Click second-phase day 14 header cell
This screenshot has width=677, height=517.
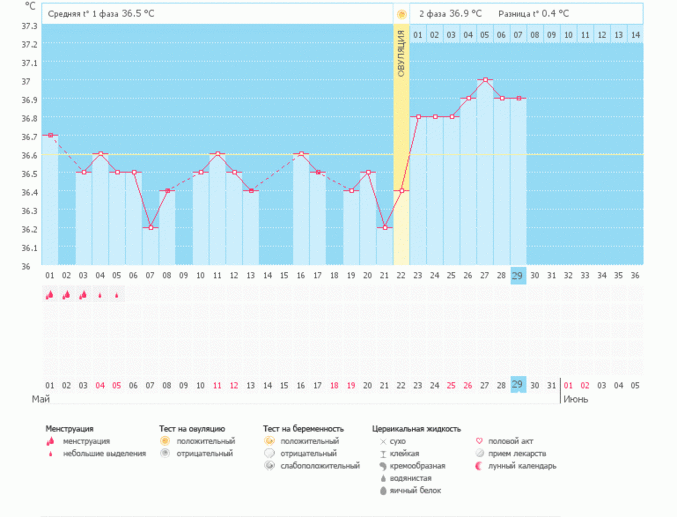[635, 35]
